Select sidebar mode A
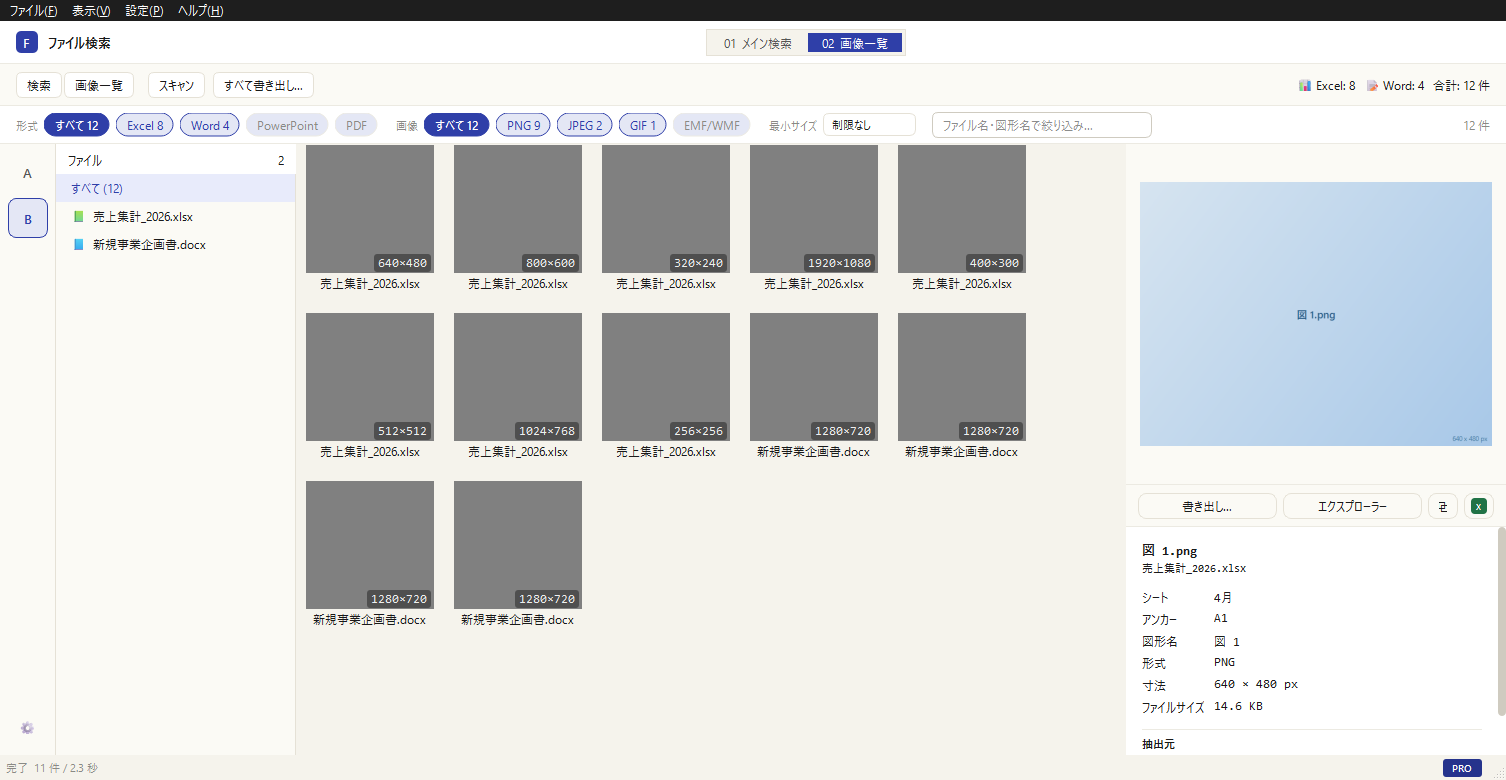This screenshot has height=780, width=1506. click(x=28, y=173)
